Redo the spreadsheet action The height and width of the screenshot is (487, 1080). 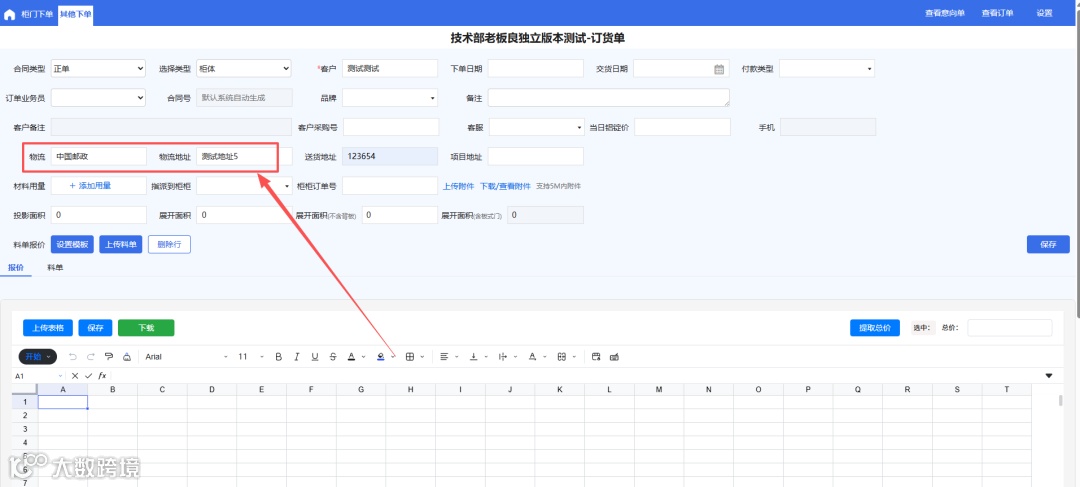tap(91, 356)
